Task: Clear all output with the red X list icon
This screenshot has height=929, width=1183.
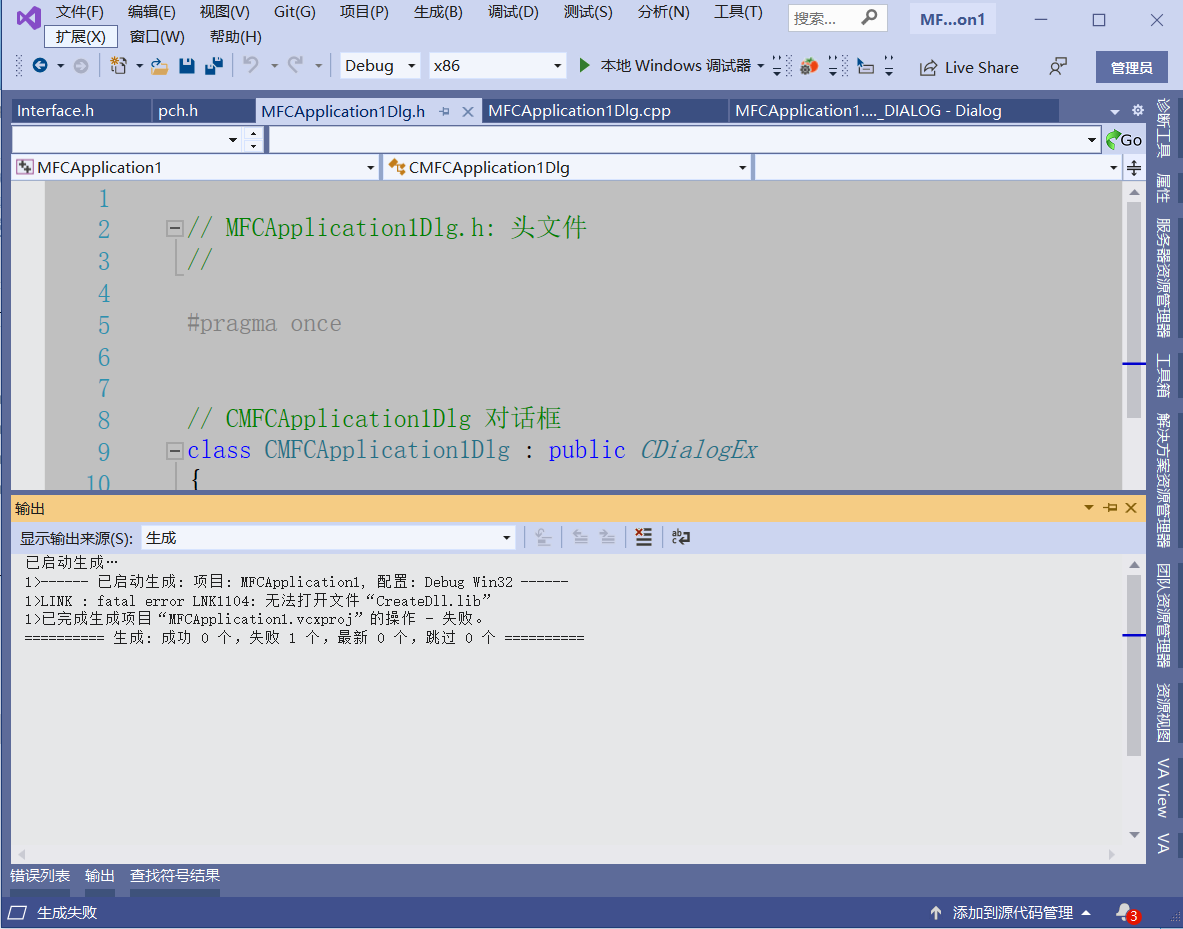Action: click(643, 537)
